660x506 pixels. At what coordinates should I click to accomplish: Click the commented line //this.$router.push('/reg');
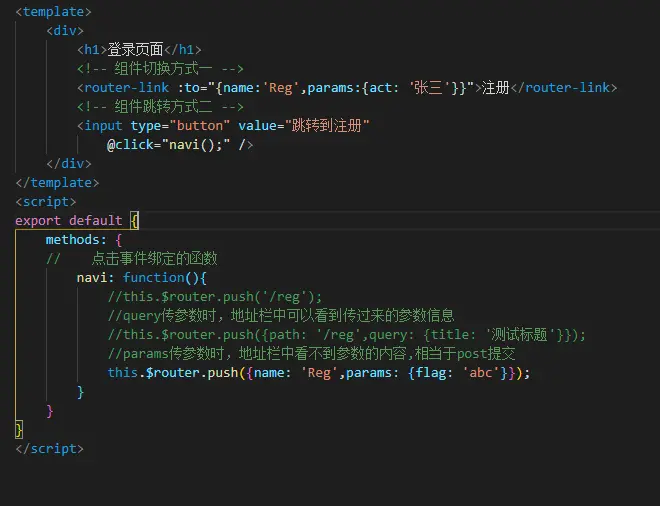pyautogui.click(x=215, y=297)
